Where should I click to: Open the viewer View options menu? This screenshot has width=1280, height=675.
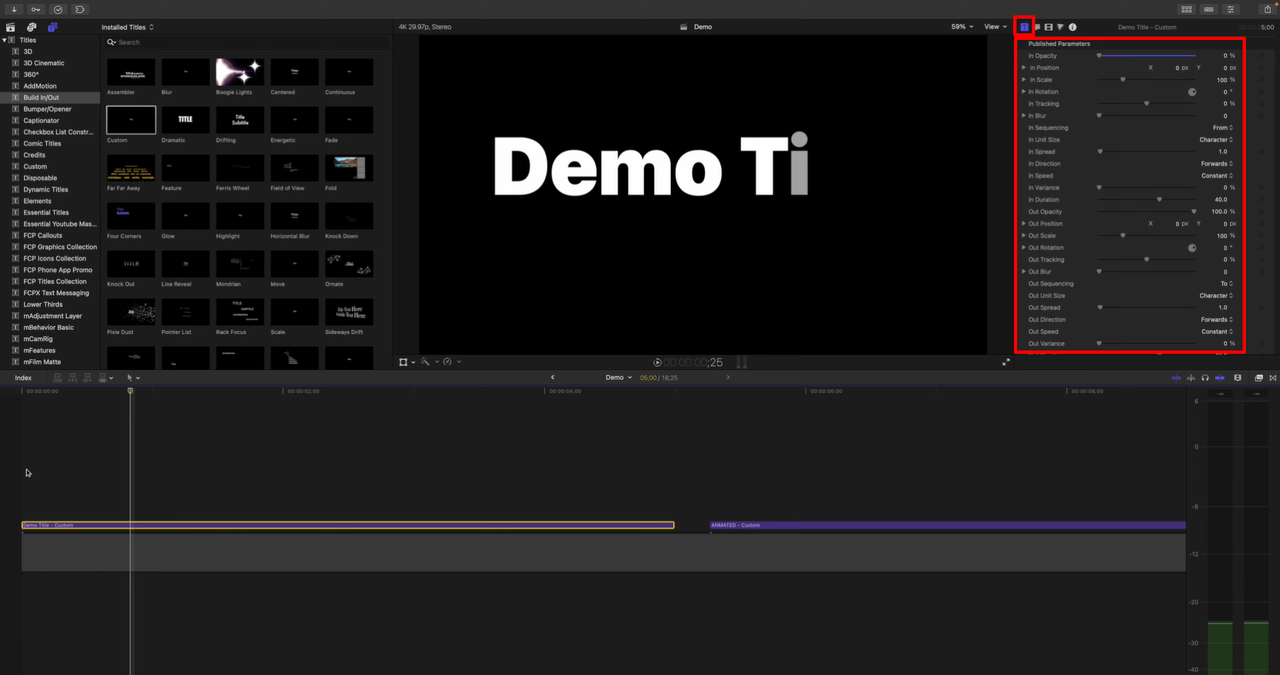(x=994, y=27)
